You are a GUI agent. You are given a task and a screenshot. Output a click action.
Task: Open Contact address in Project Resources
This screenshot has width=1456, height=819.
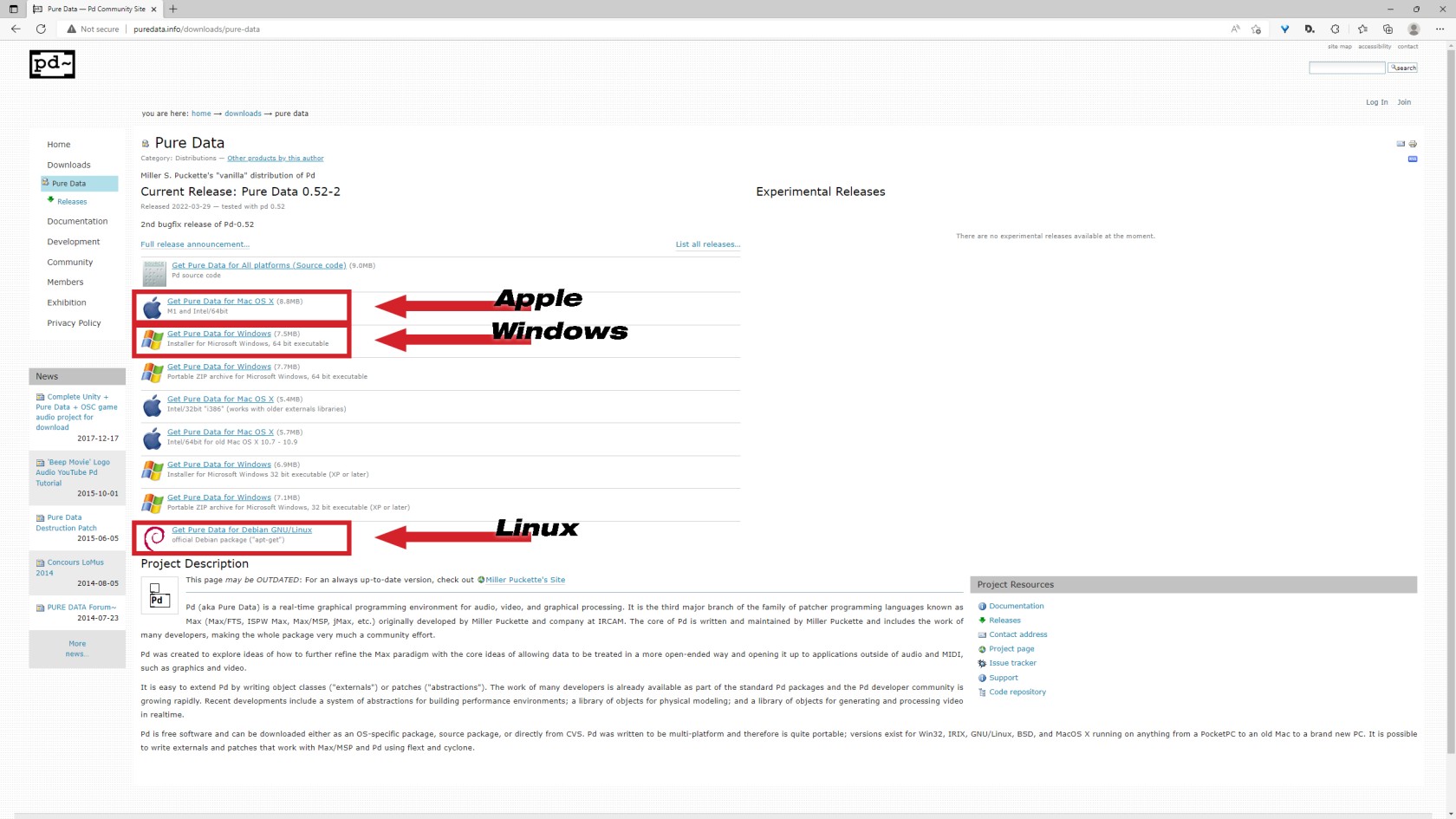point(1018,634)
